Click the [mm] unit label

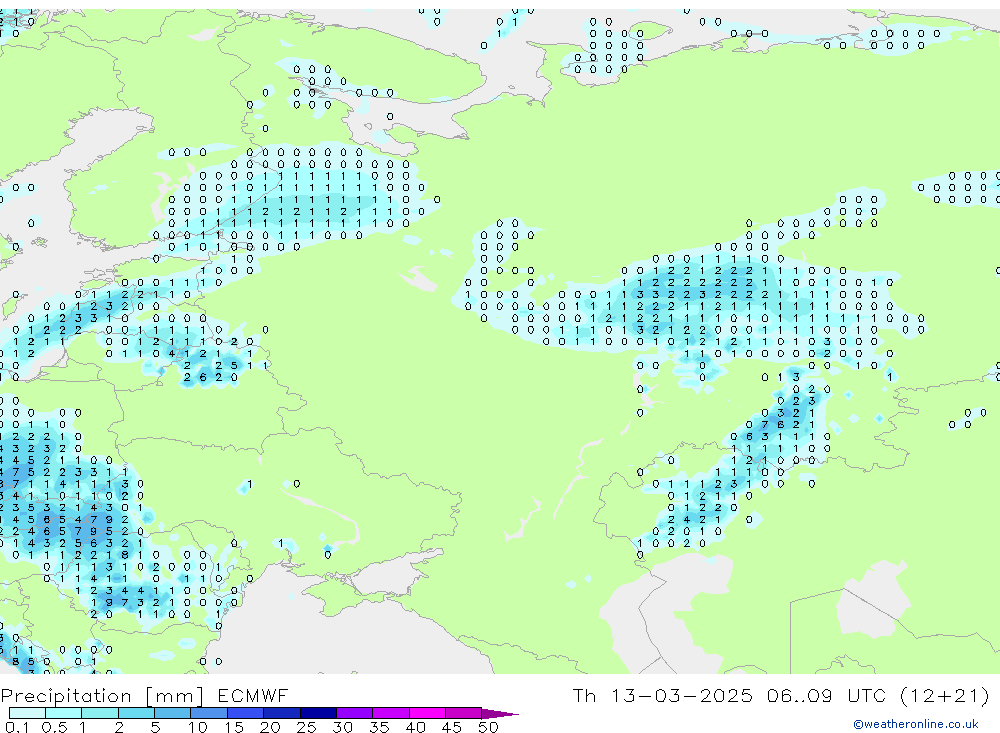point(175,695)
